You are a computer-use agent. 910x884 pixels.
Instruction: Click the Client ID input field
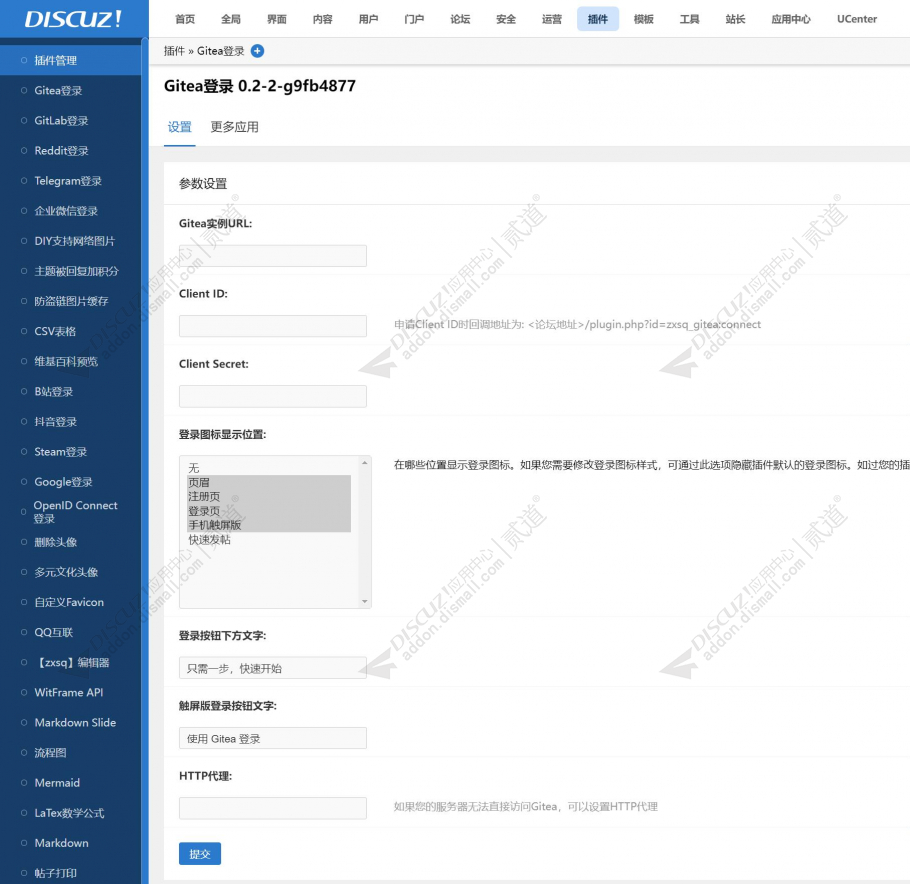(273, 326)
